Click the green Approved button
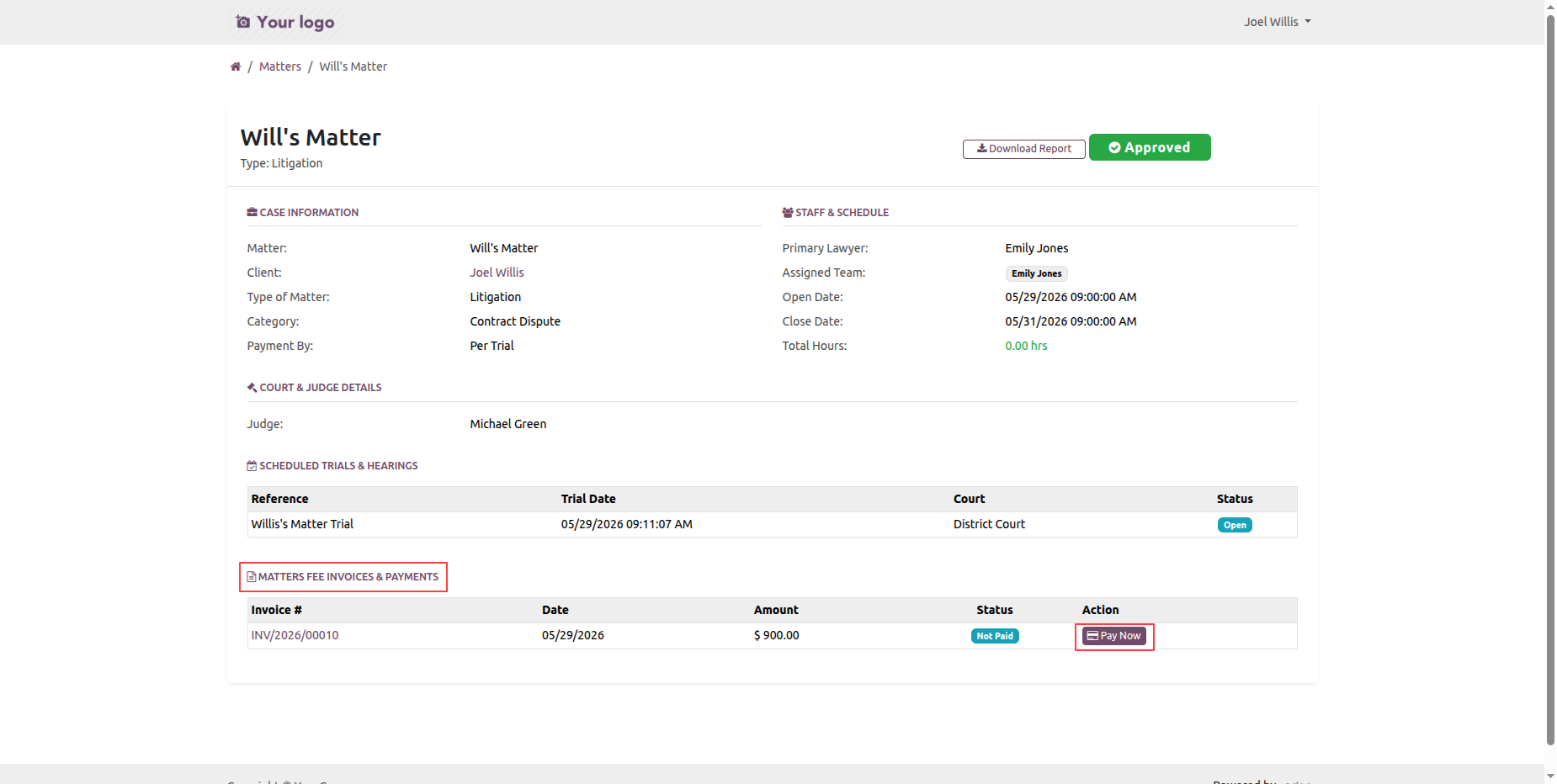The width and height of the screenshot is (1557, 784). pyautogui.click(x=1150, y=147)
